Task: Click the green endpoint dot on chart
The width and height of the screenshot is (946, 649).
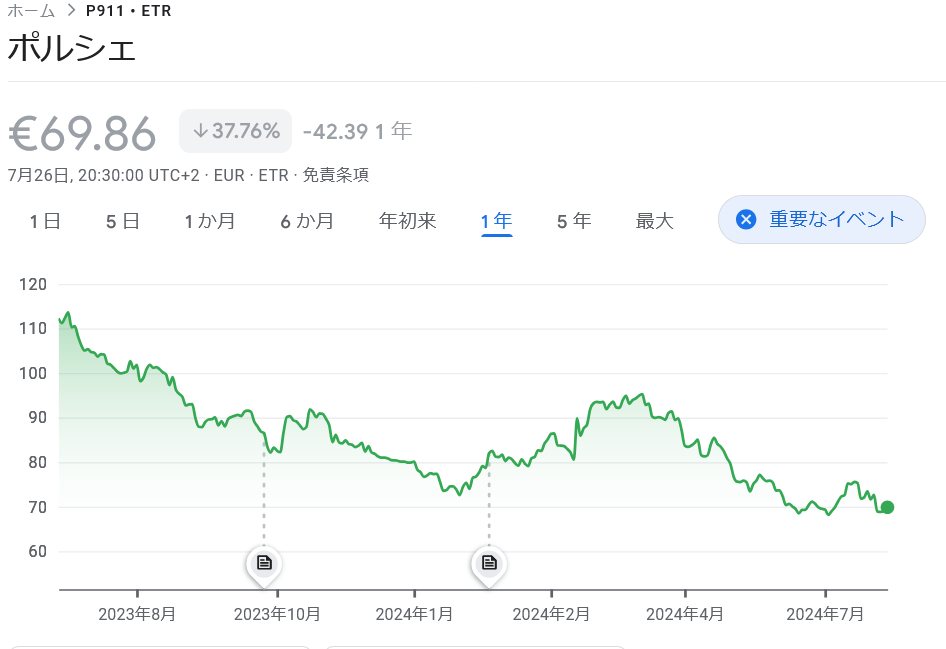Action: click(887, 507)
